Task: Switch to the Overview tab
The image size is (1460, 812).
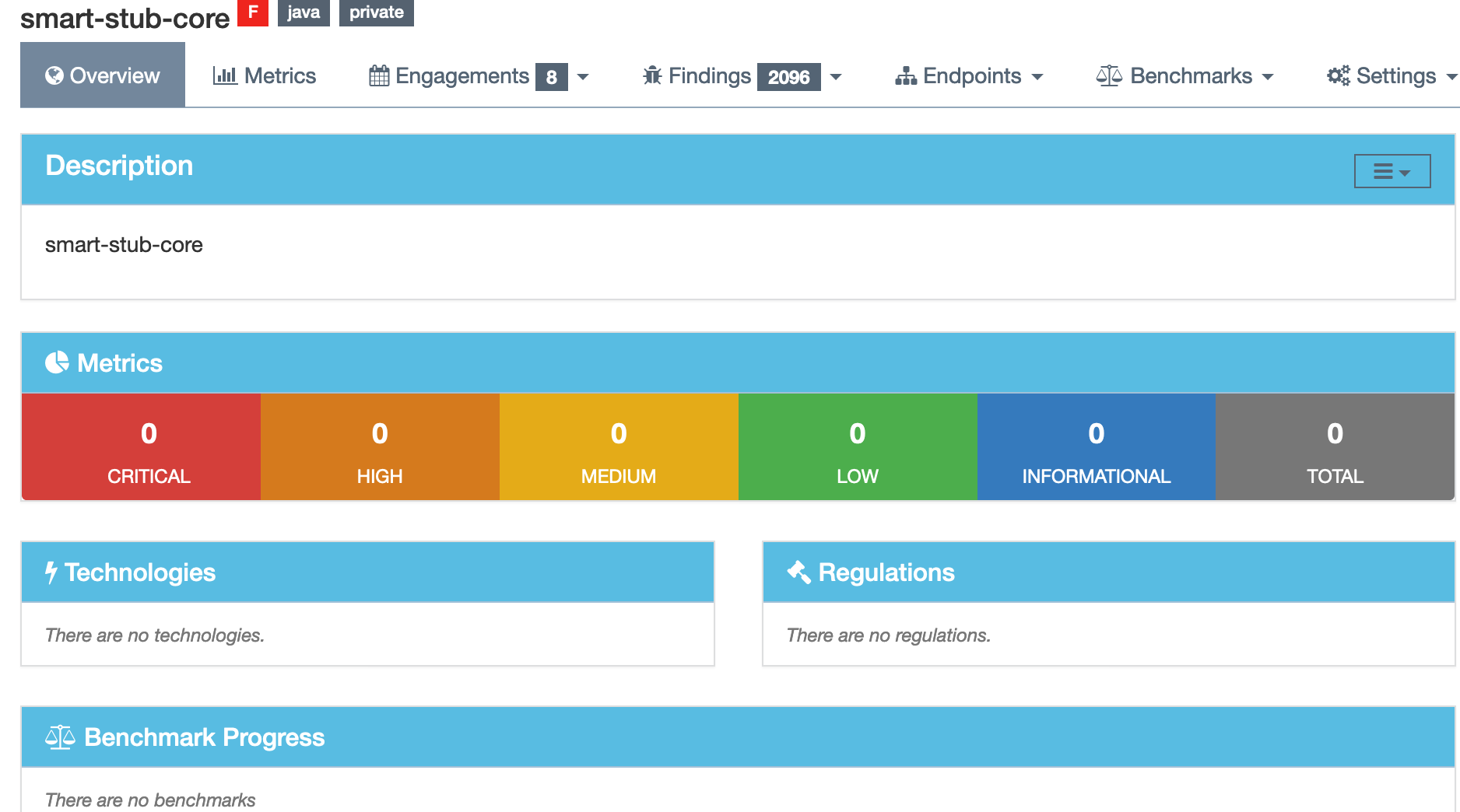Action: 102,75
